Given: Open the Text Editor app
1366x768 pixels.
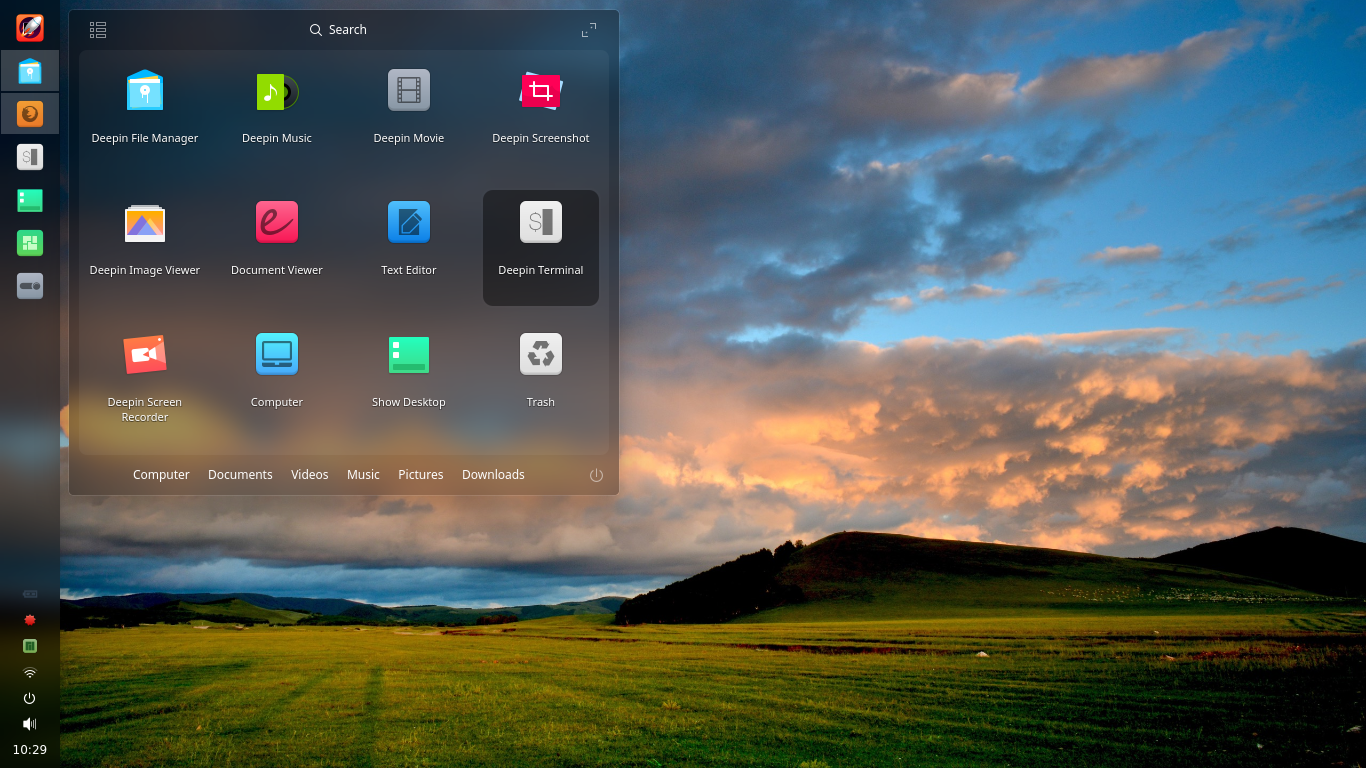Looking at the screenshot, I should point(408,222).
